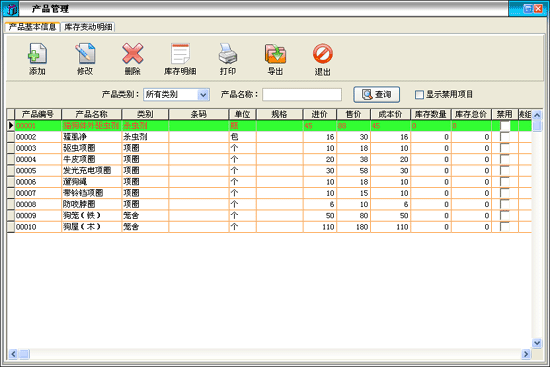
Task: Click the horizontal scrollbar right arrow
Action: point(525,354)
